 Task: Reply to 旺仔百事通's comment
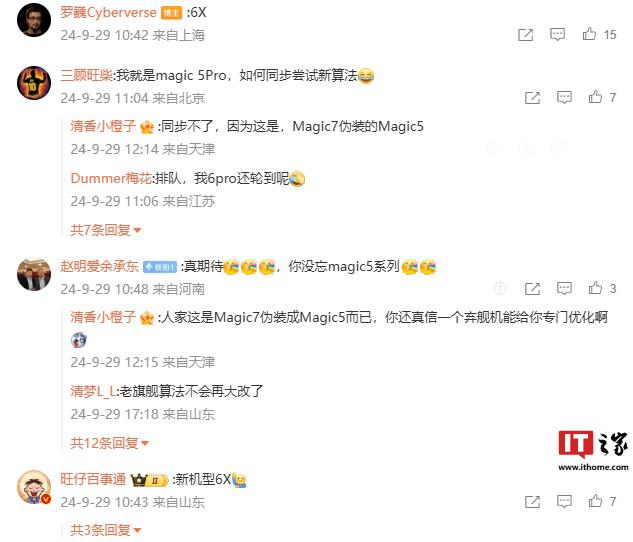(564, 501)
